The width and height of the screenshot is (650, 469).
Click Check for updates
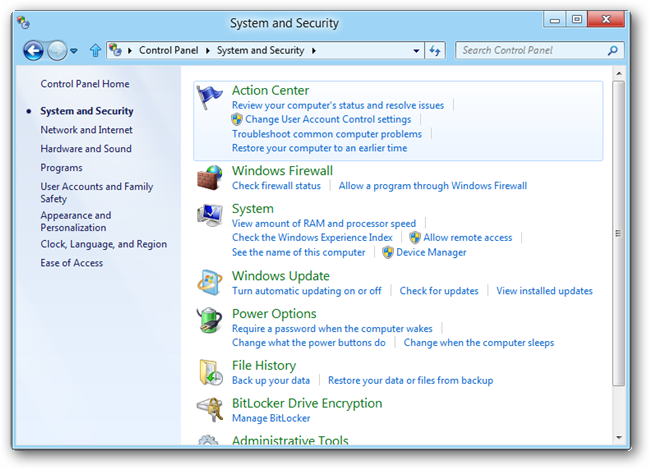[x=439, y=291]
